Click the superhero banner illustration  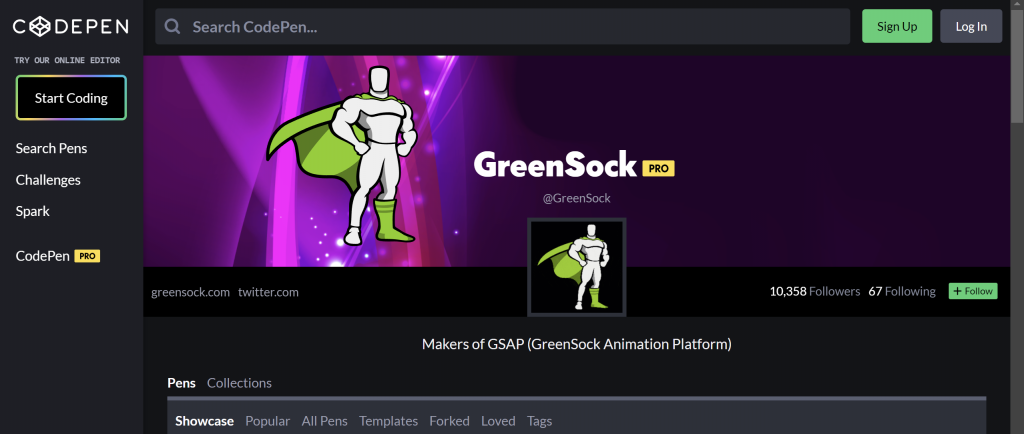[342, 155]
